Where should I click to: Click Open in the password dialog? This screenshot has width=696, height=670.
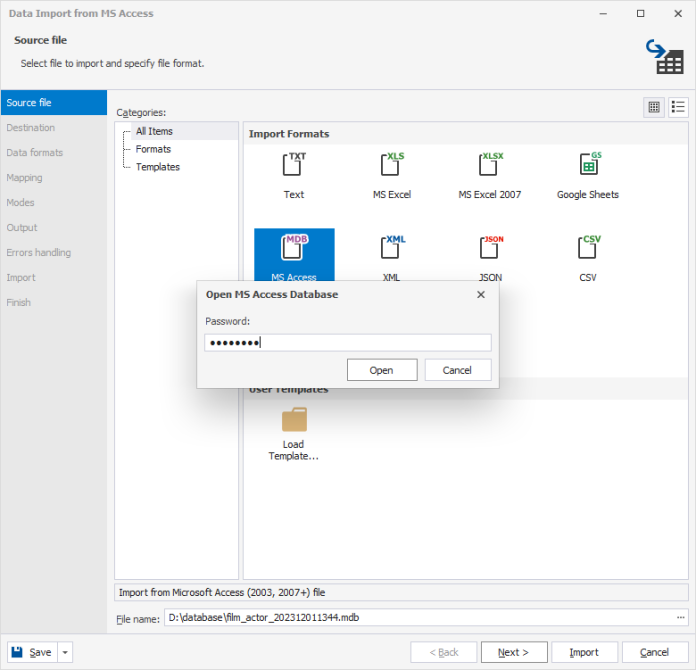pyautogui.click(x=381, y=370)
